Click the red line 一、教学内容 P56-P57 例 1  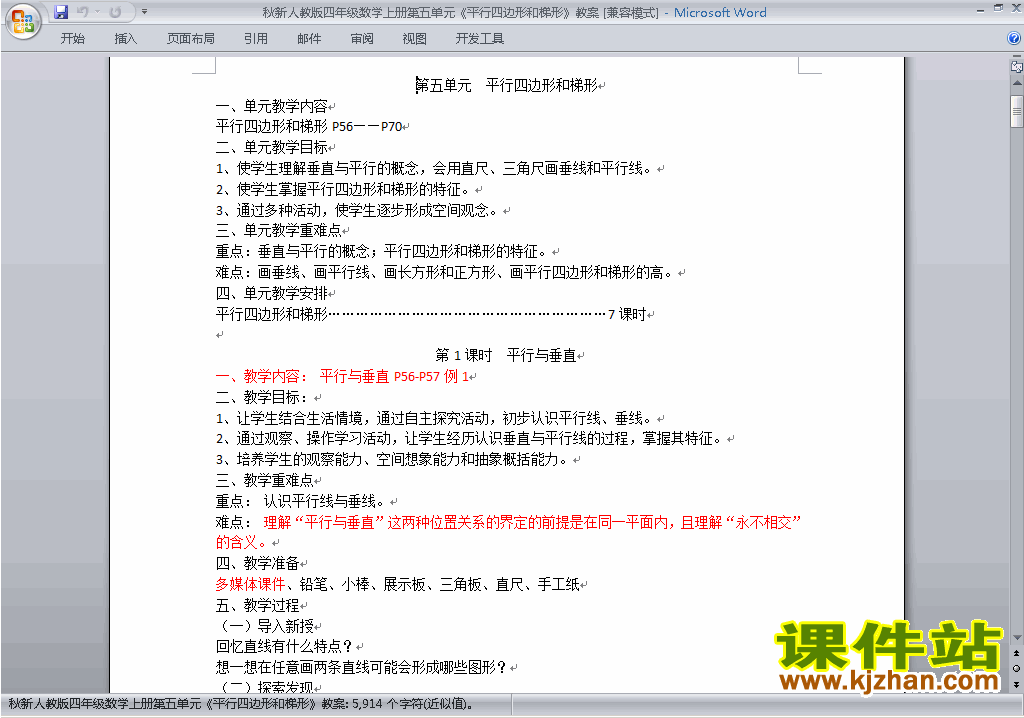coord(342,376)
